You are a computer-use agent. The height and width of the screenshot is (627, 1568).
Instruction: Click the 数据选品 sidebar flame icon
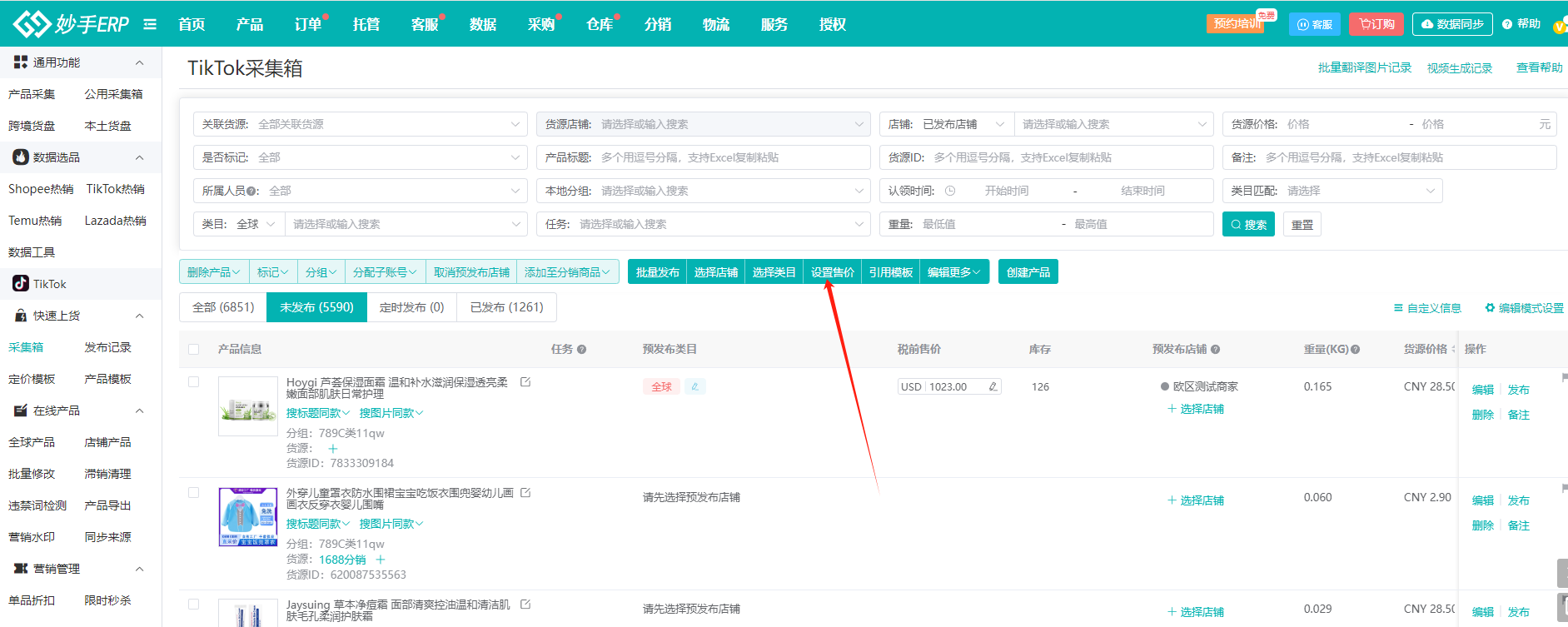click(x=21, y=157)
